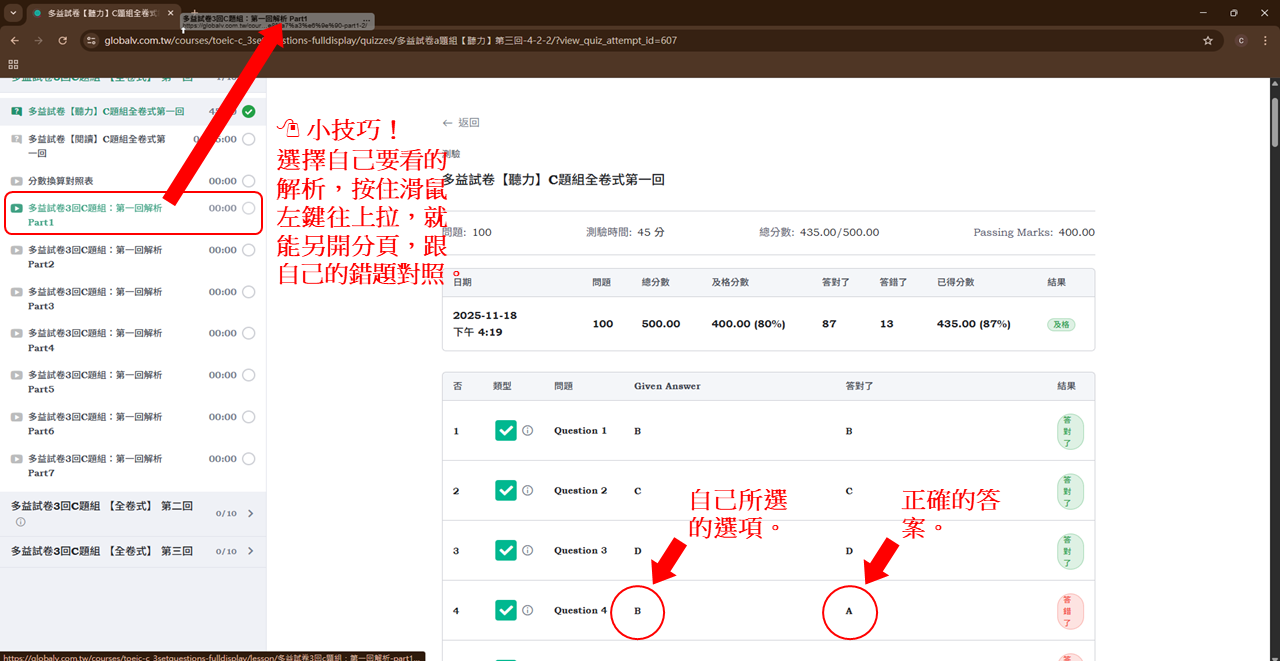Image resolution: width=1280 pixels, height=661 pixels.
Task: Click the info icon beside Question 1
Action: point(528,431)
